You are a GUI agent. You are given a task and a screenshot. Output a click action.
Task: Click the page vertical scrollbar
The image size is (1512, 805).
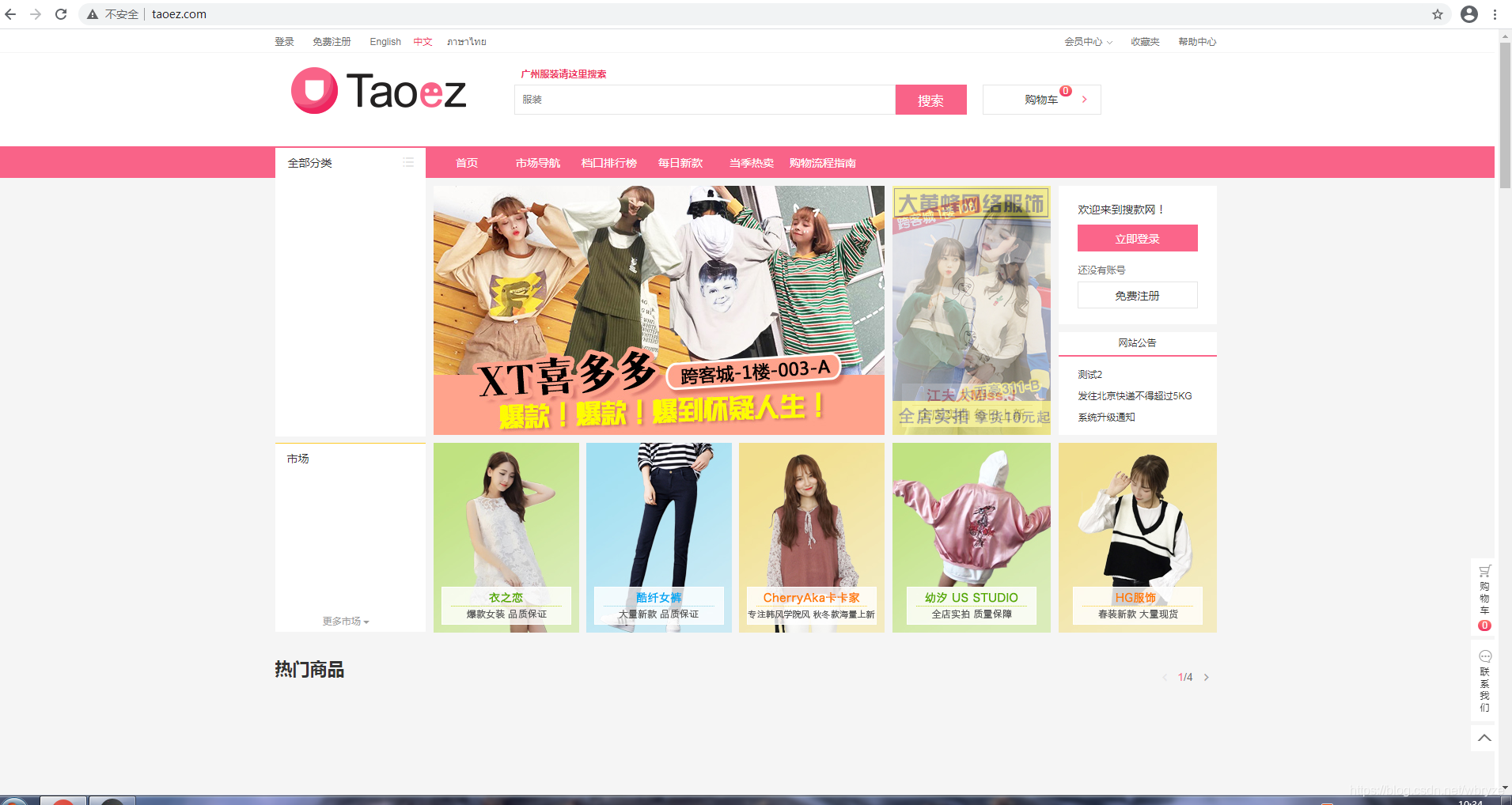1505,115
